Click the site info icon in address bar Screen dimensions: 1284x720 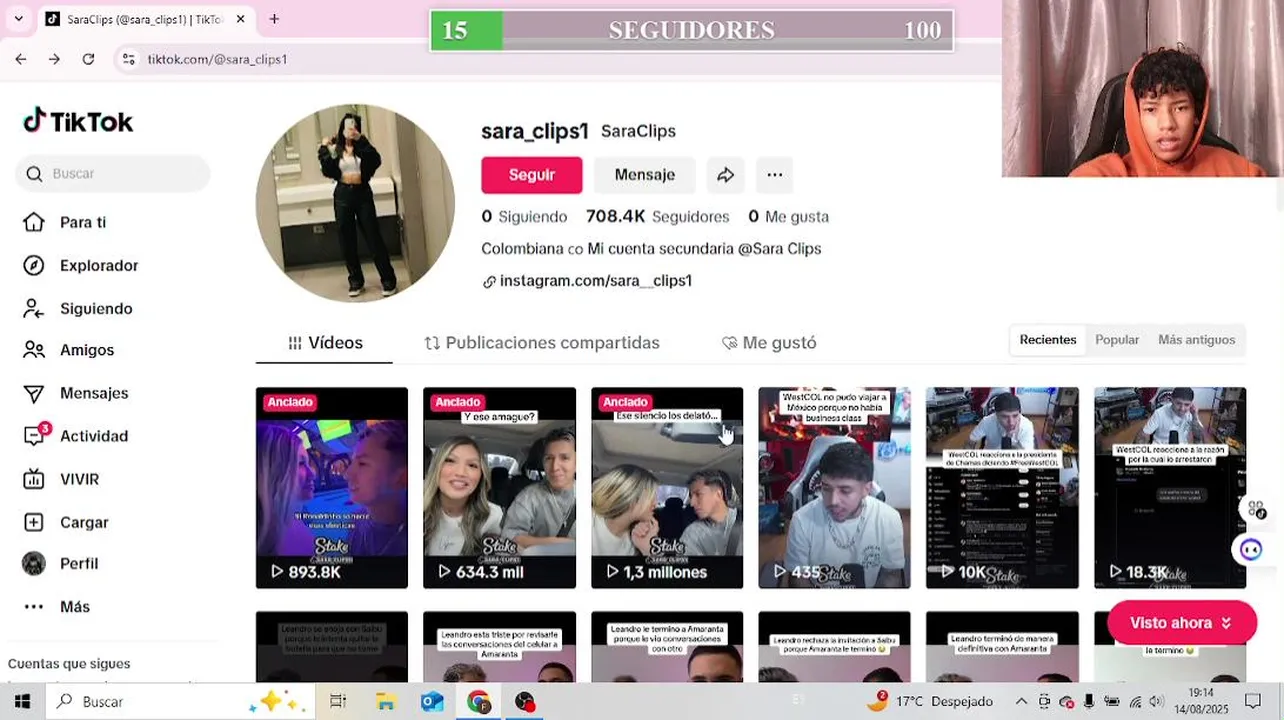pos(128,59)
